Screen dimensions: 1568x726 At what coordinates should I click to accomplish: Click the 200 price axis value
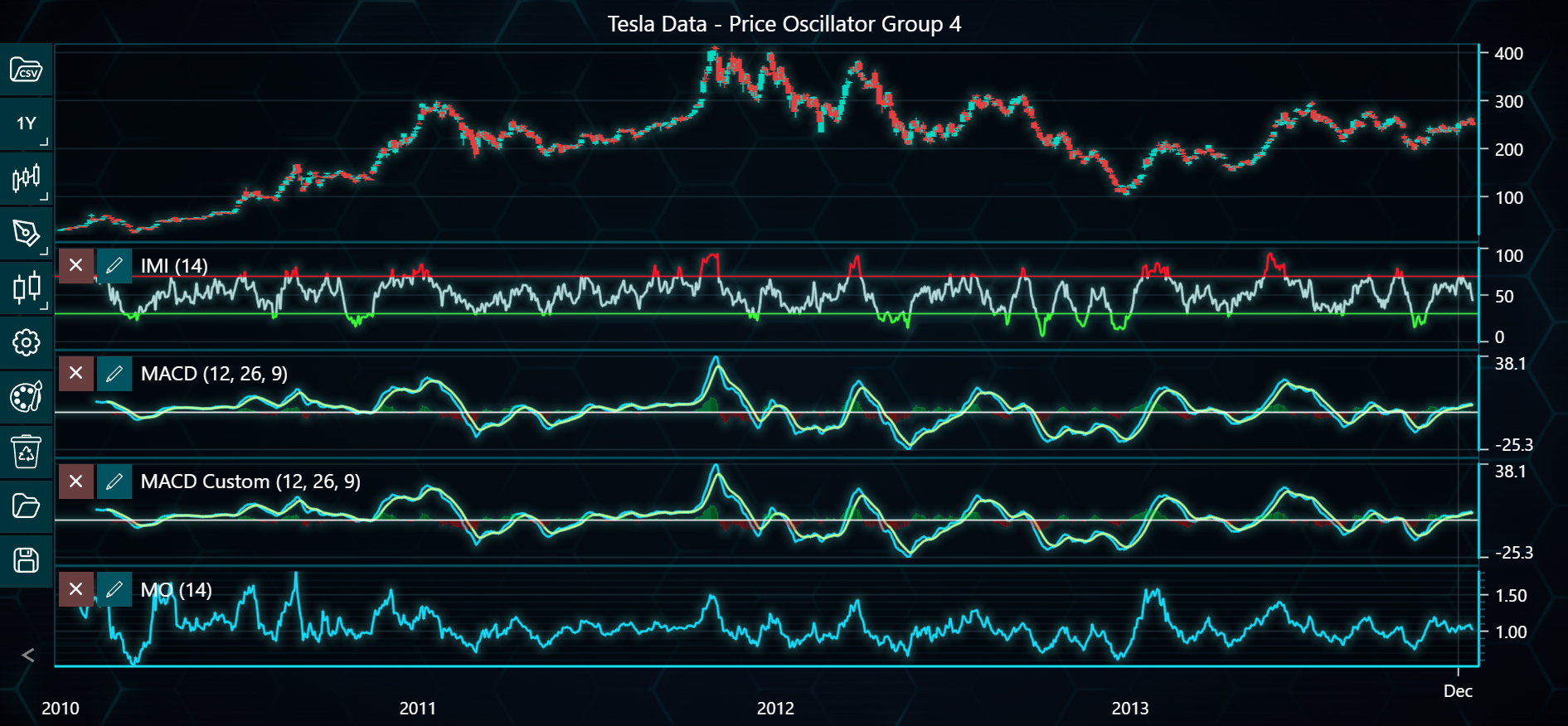(1508, 150)
